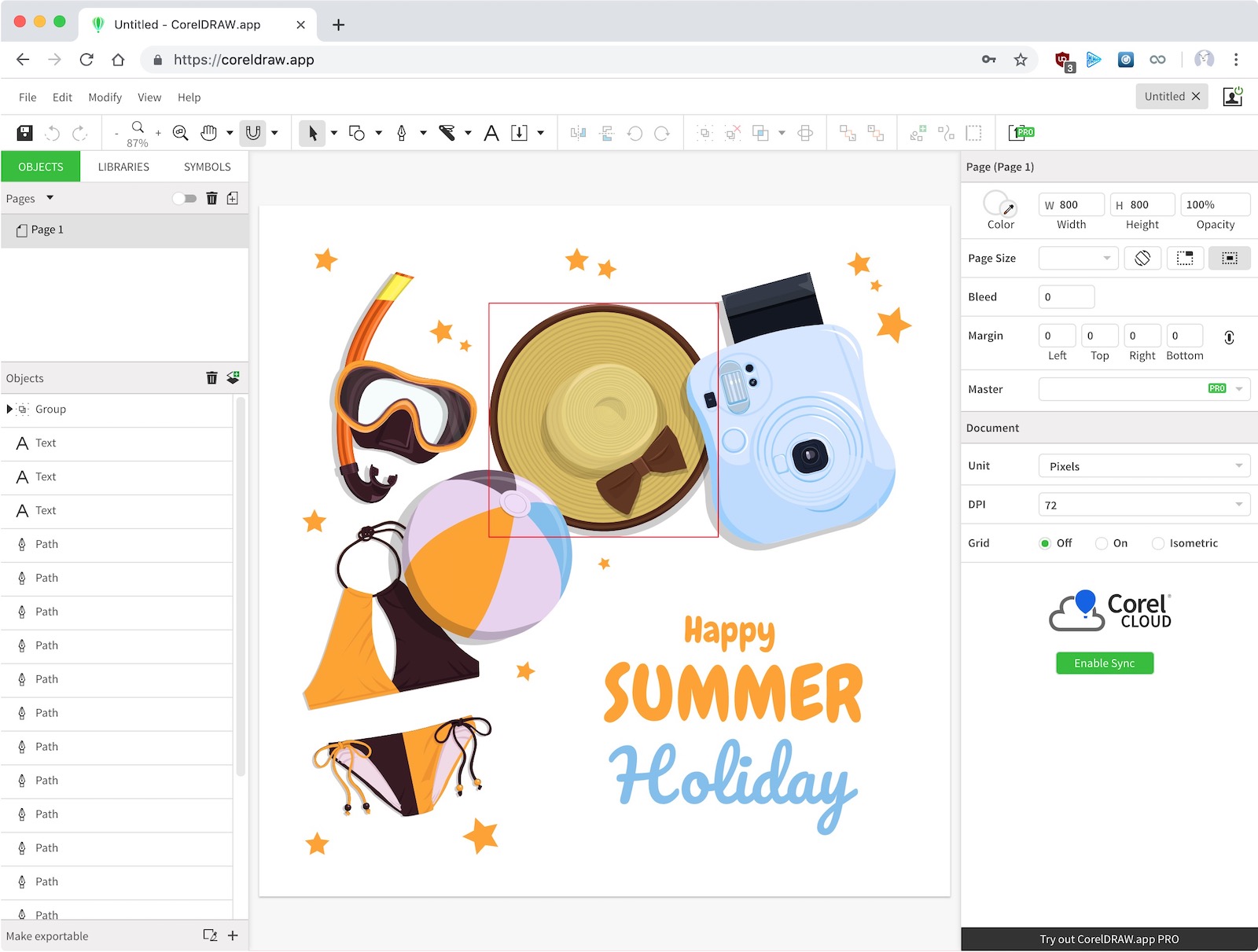This screenshot has width=1258, height=952.
Task: Select the Pointer selection tool
Action: coord(312,133)
